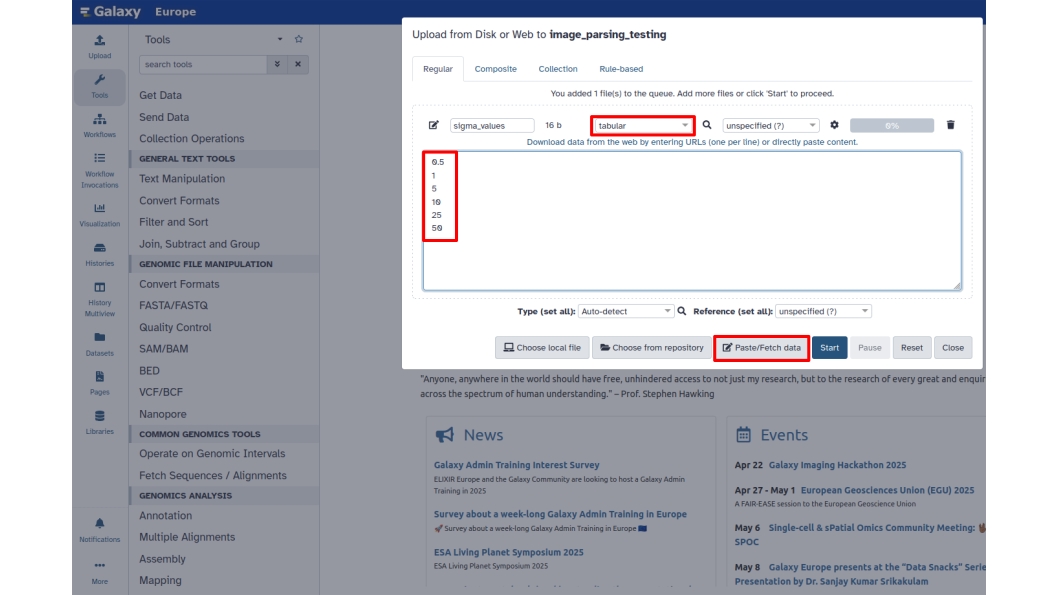The width and height of the screenshot is (1058, 595).
Task: Open Get Data tool section
Action: pos(160,95)
